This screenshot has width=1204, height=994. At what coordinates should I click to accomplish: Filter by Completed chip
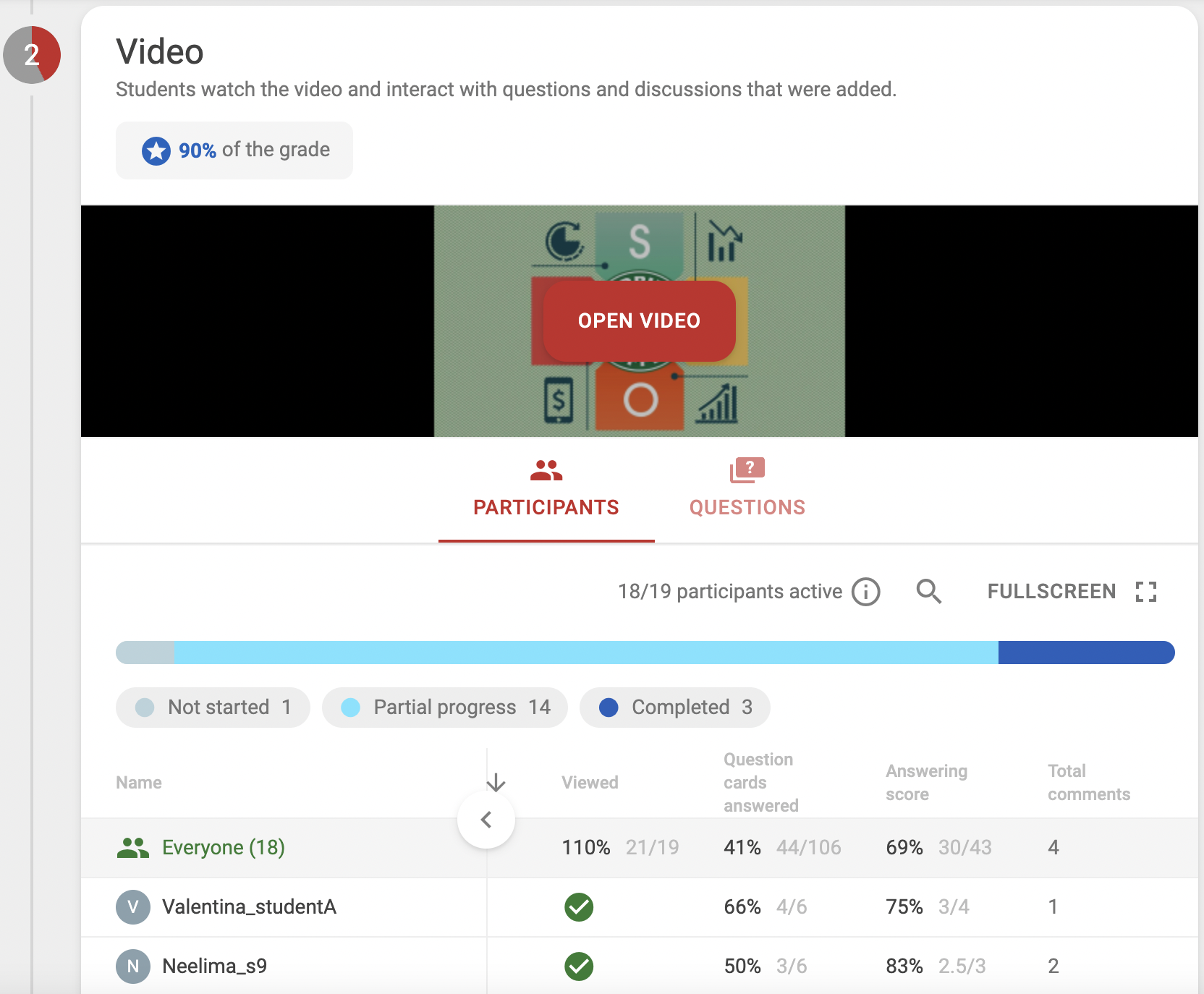click(x=674, y=707)
